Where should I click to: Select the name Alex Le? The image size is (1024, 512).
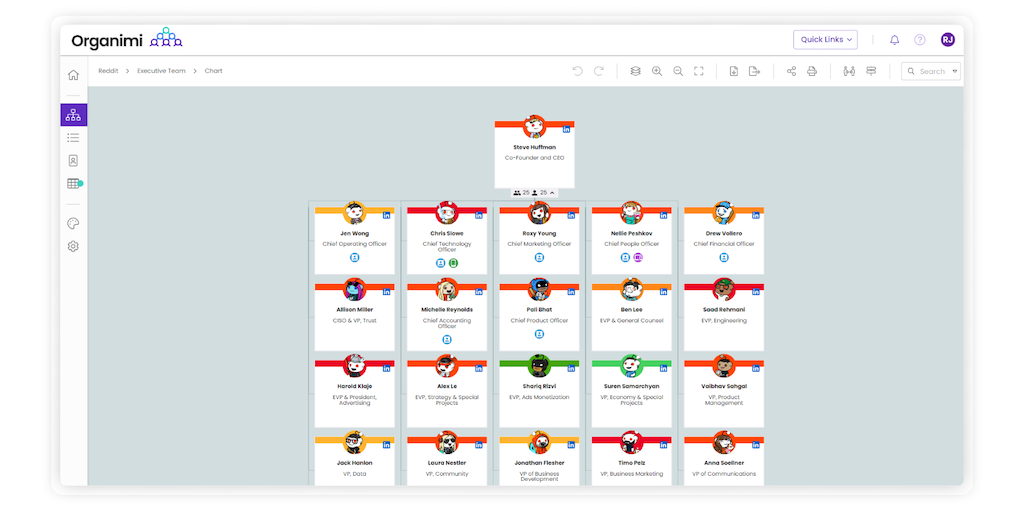pos(447,386)
